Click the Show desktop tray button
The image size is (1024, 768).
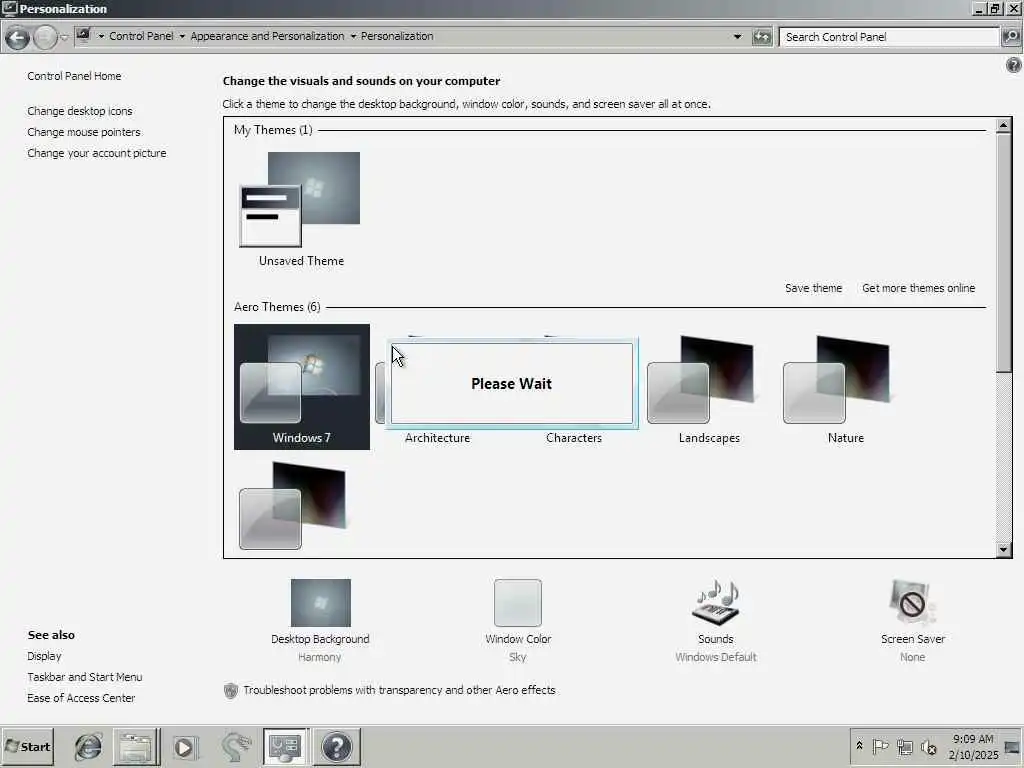pyautogui.click(x=1013, y=746)
